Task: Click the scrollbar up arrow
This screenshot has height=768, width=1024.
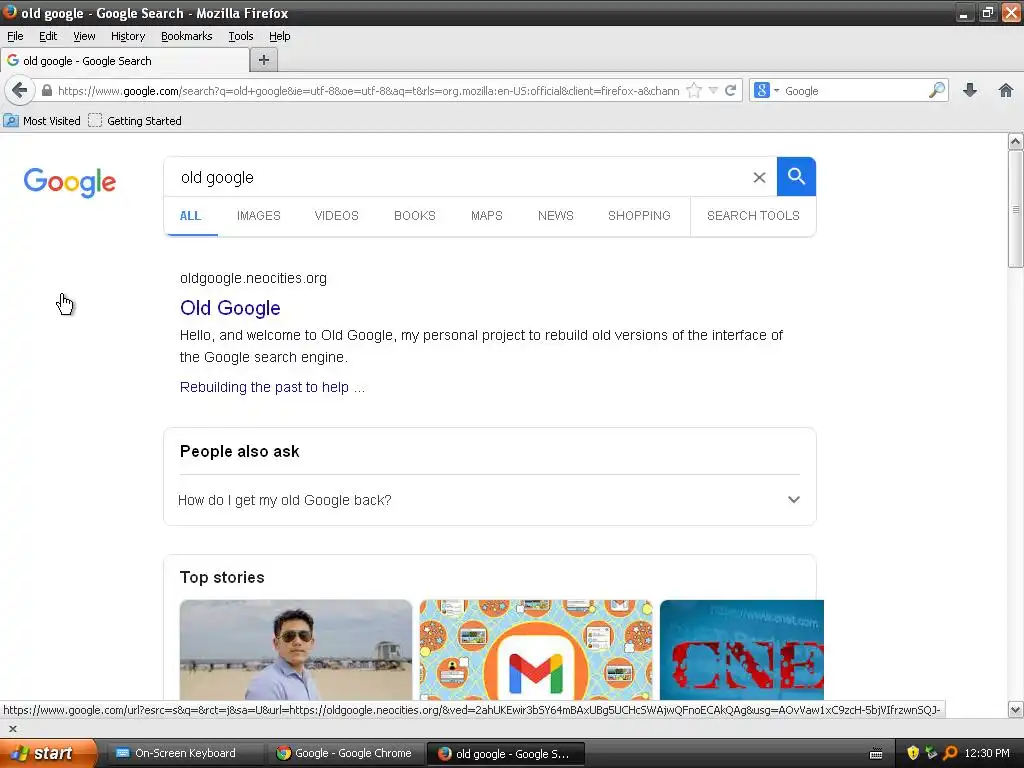Action: coord(1016,141)
